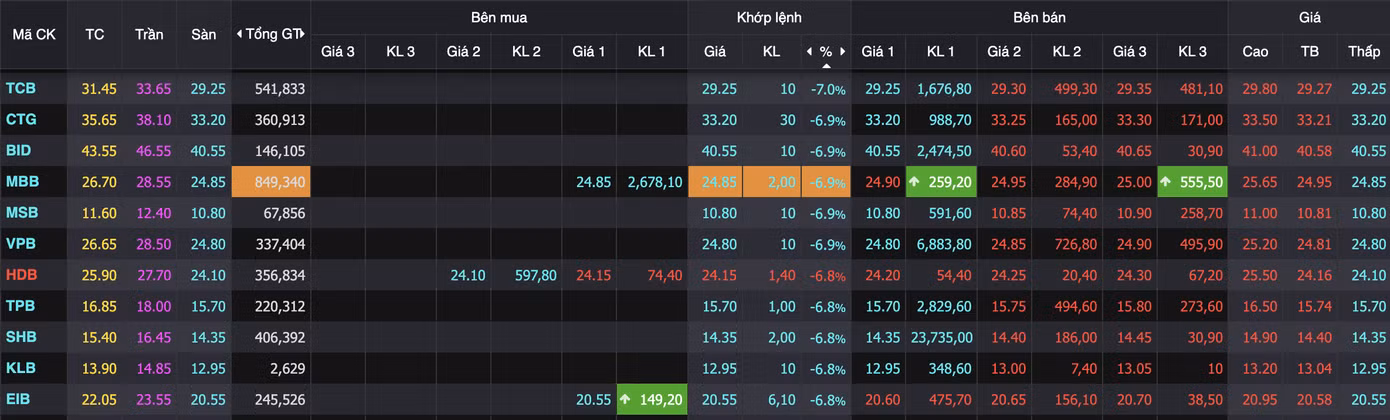Click the right arrow next to % header
This screenshot has width=1390, height=420.
[x=843, y=51]
